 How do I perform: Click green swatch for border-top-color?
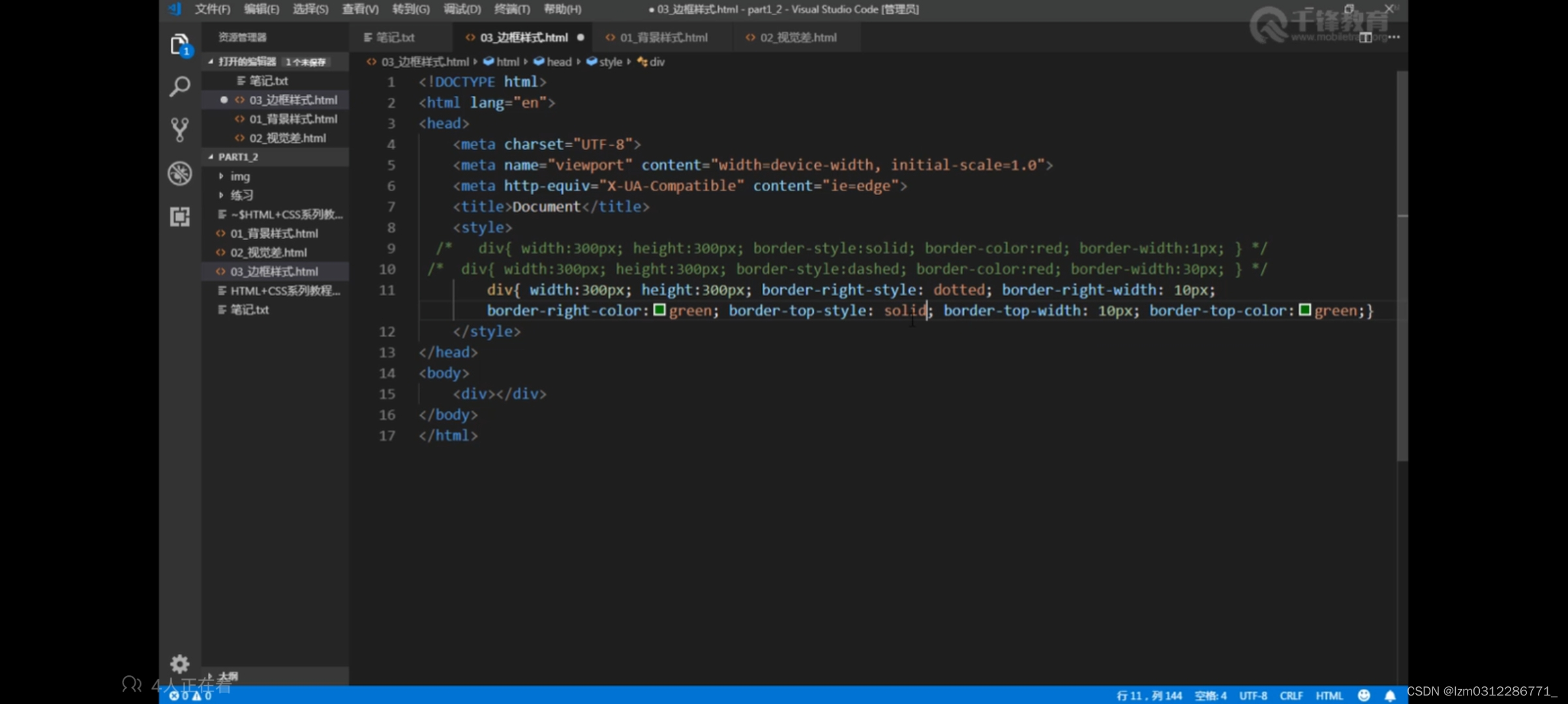(1304, 310)
